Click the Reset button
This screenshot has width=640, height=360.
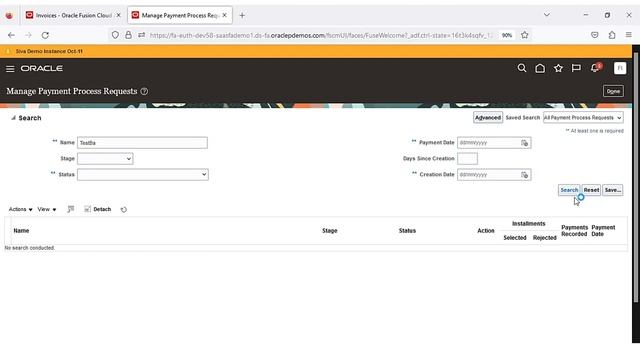click(591, 190)
